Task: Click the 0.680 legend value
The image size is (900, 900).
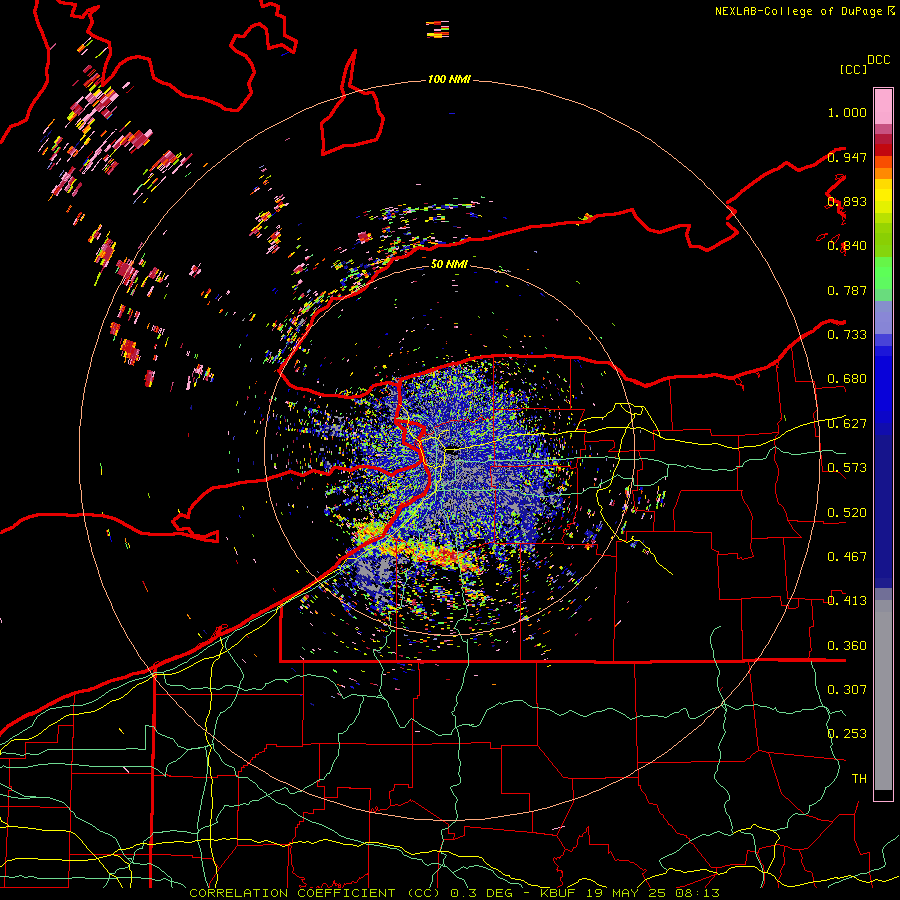Action: click(847, 379)
